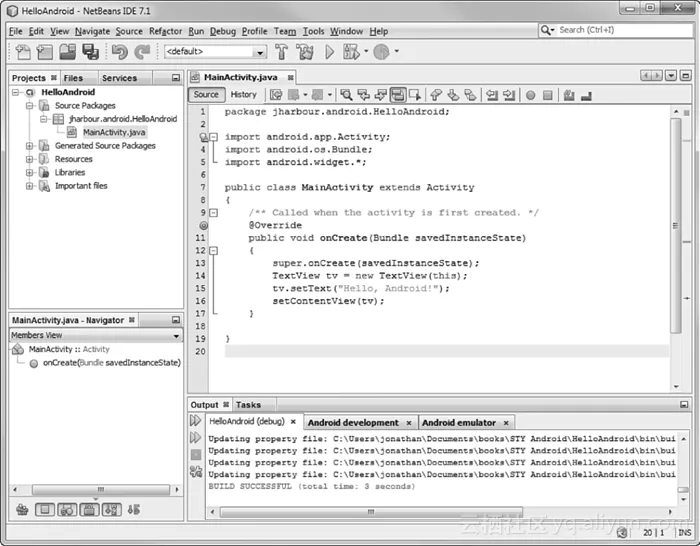Toggle the History view button
The width and height of the screenshot is (700, 546).
243,95
